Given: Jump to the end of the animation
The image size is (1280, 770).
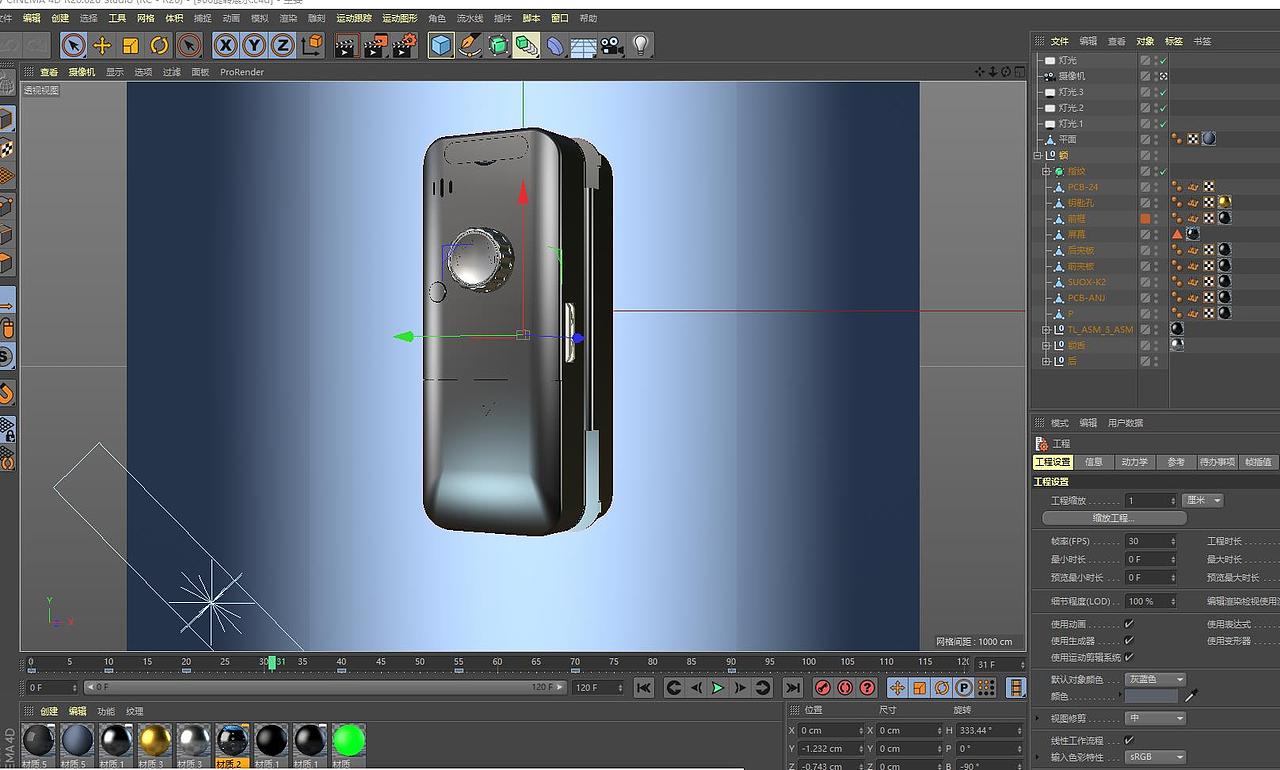Looking at the screenshot, I should click(792, 687).
